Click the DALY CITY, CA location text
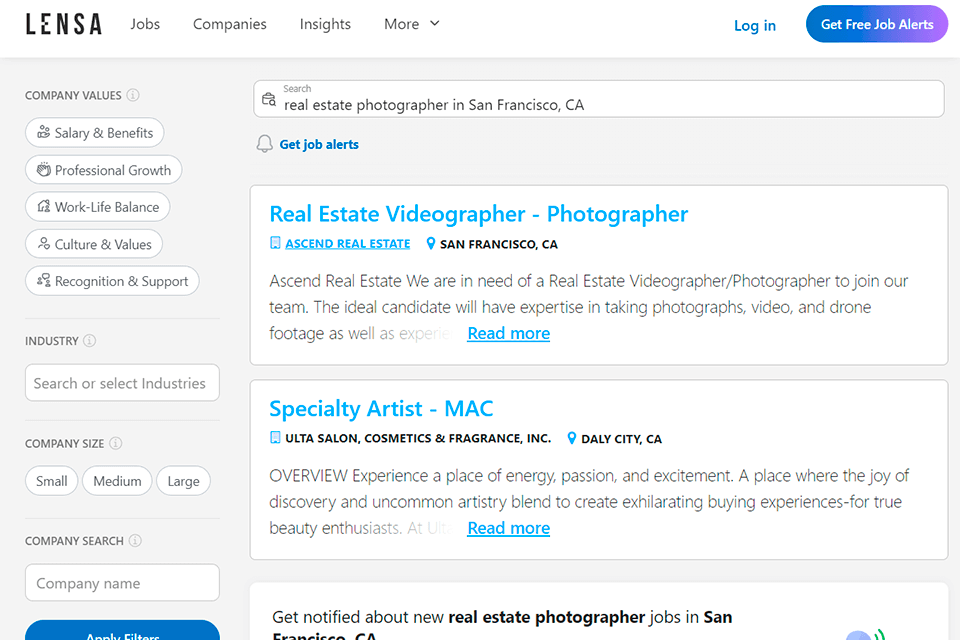Screen dimensions: 960x640 click(x=621, y=439)
